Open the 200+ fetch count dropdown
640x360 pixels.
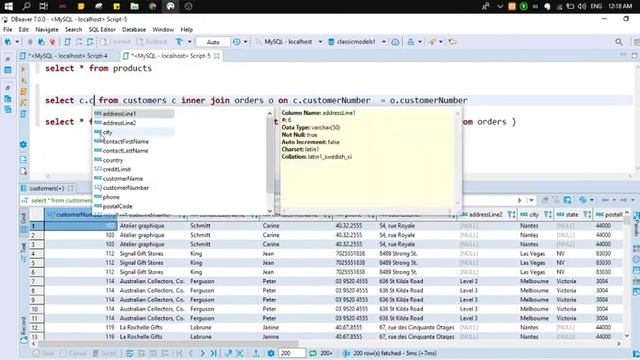coord(326,353)
